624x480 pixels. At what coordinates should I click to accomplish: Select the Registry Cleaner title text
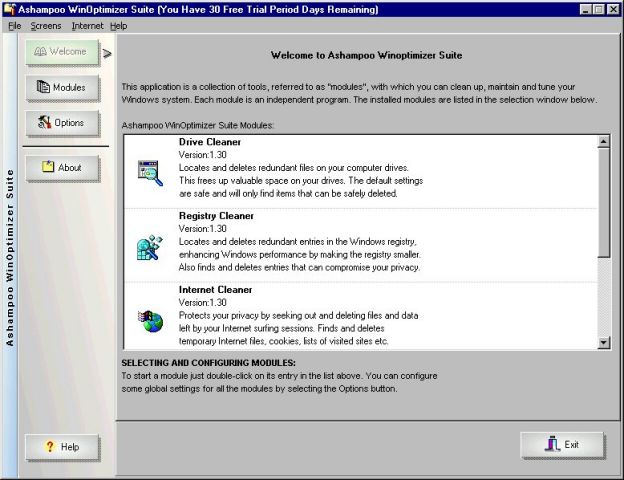tap(216, 216)
